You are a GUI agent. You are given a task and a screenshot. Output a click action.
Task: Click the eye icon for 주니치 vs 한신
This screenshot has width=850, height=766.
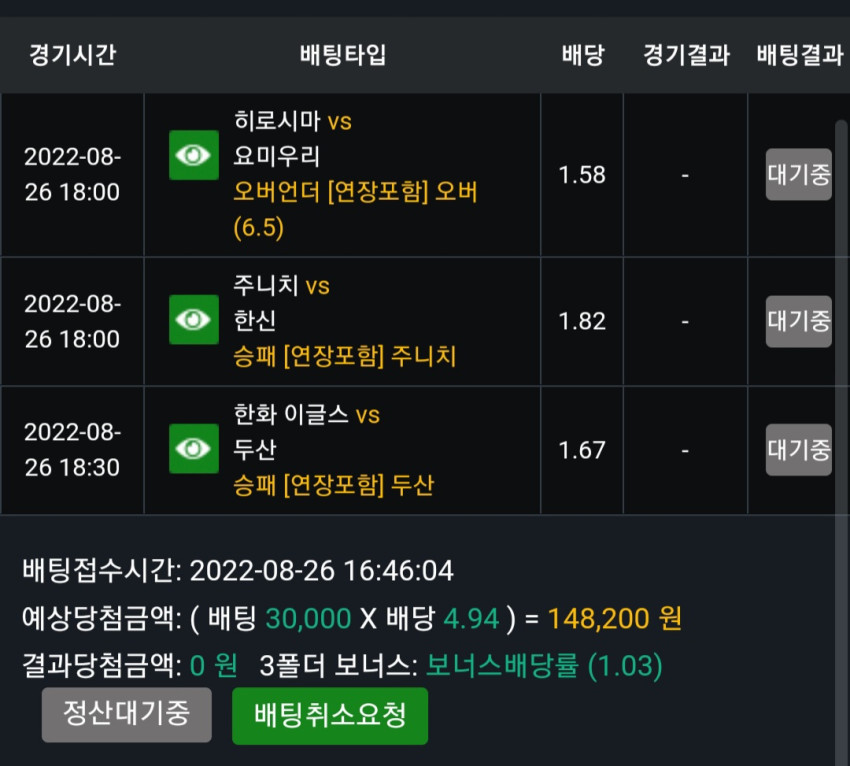194,320
